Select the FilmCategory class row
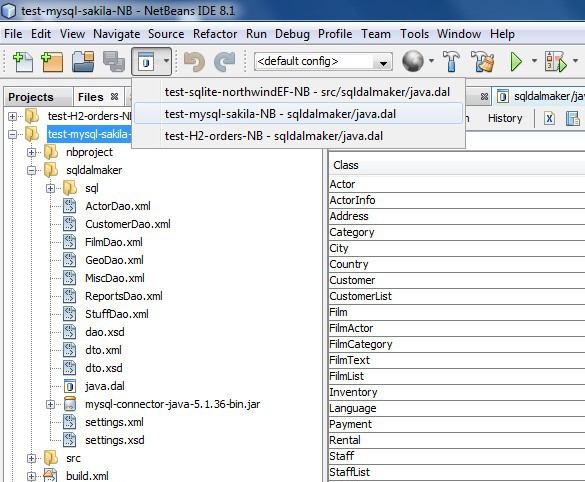The width and height of the screenshot is (585, 482). [457, 344]
